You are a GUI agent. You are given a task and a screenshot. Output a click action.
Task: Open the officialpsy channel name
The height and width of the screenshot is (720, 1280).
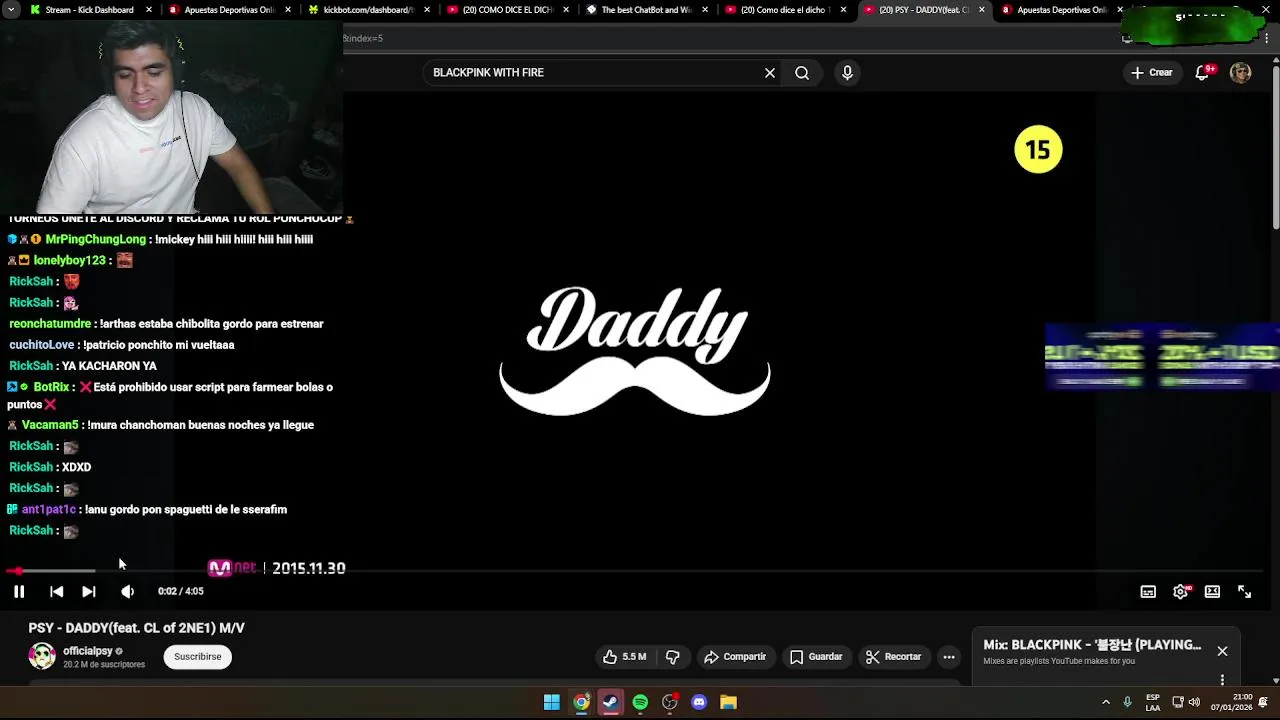(88, 651)
